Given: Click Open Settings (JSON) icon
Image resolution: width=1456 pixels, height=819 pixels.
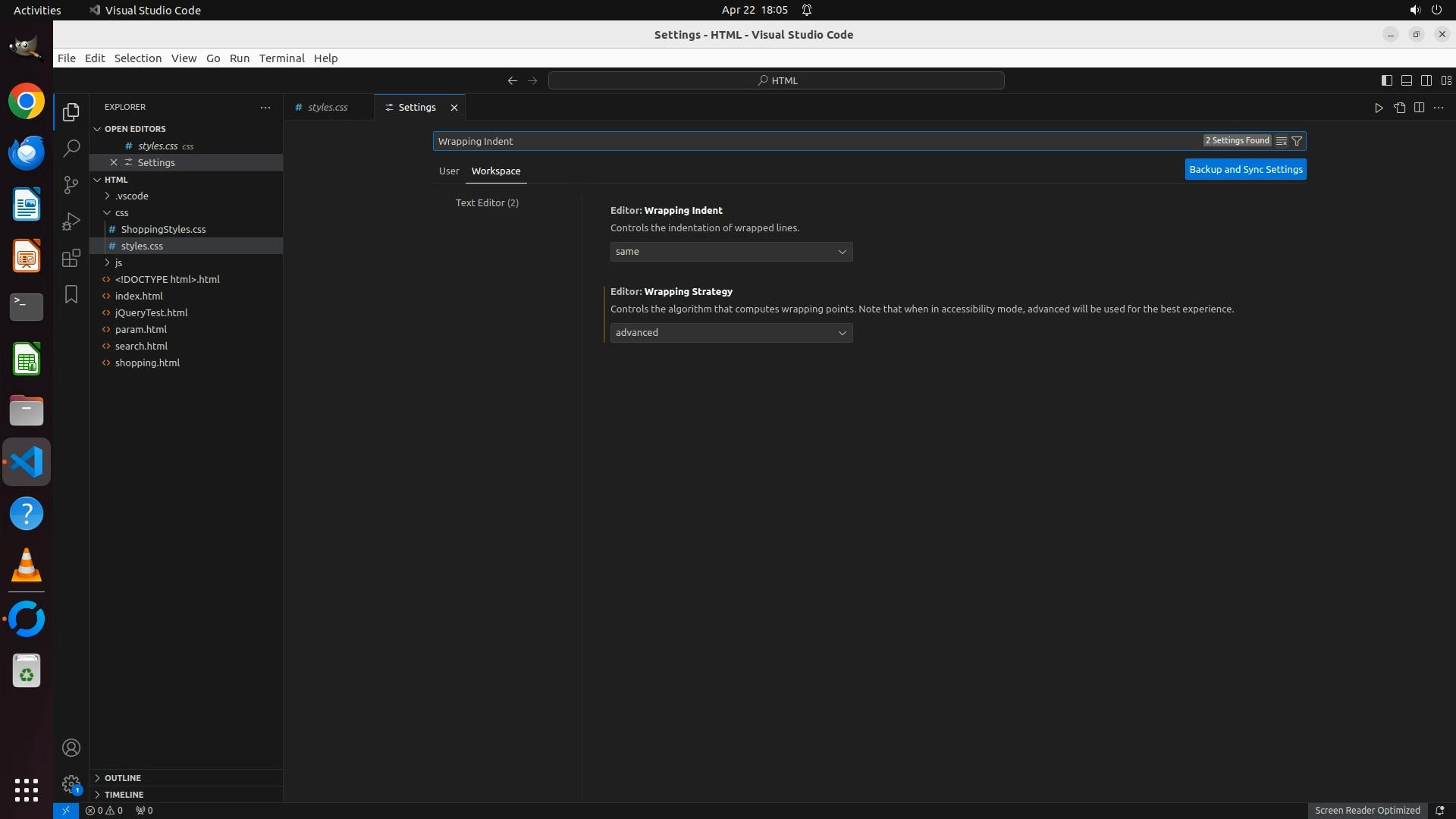Looking at the screenshot, I should coord(1399,108).
